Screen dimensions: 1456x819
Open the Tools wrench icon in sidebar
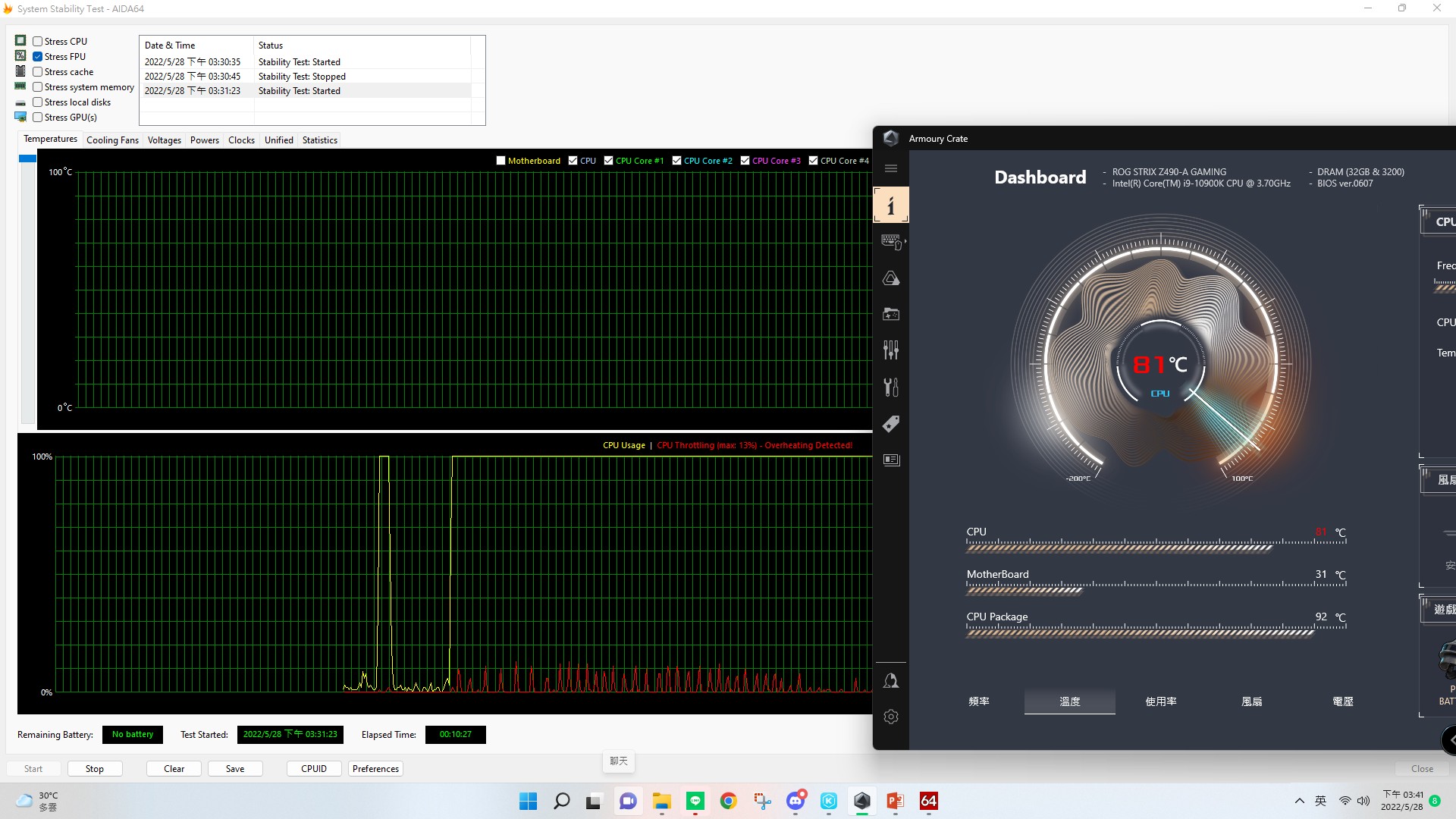(x=891, y=388)
